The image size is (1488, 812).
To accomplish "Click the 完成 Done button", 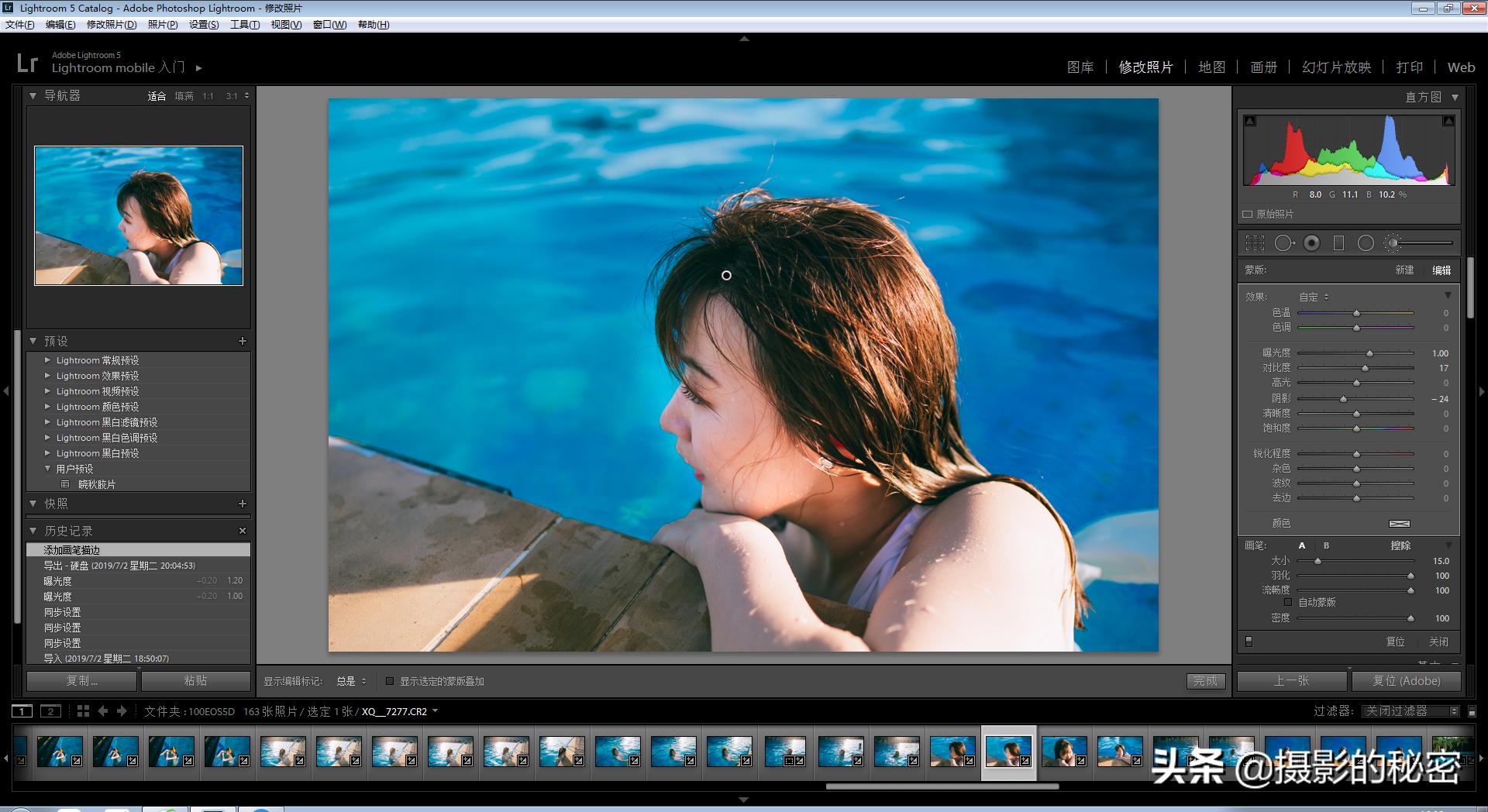I will 1205,681.
